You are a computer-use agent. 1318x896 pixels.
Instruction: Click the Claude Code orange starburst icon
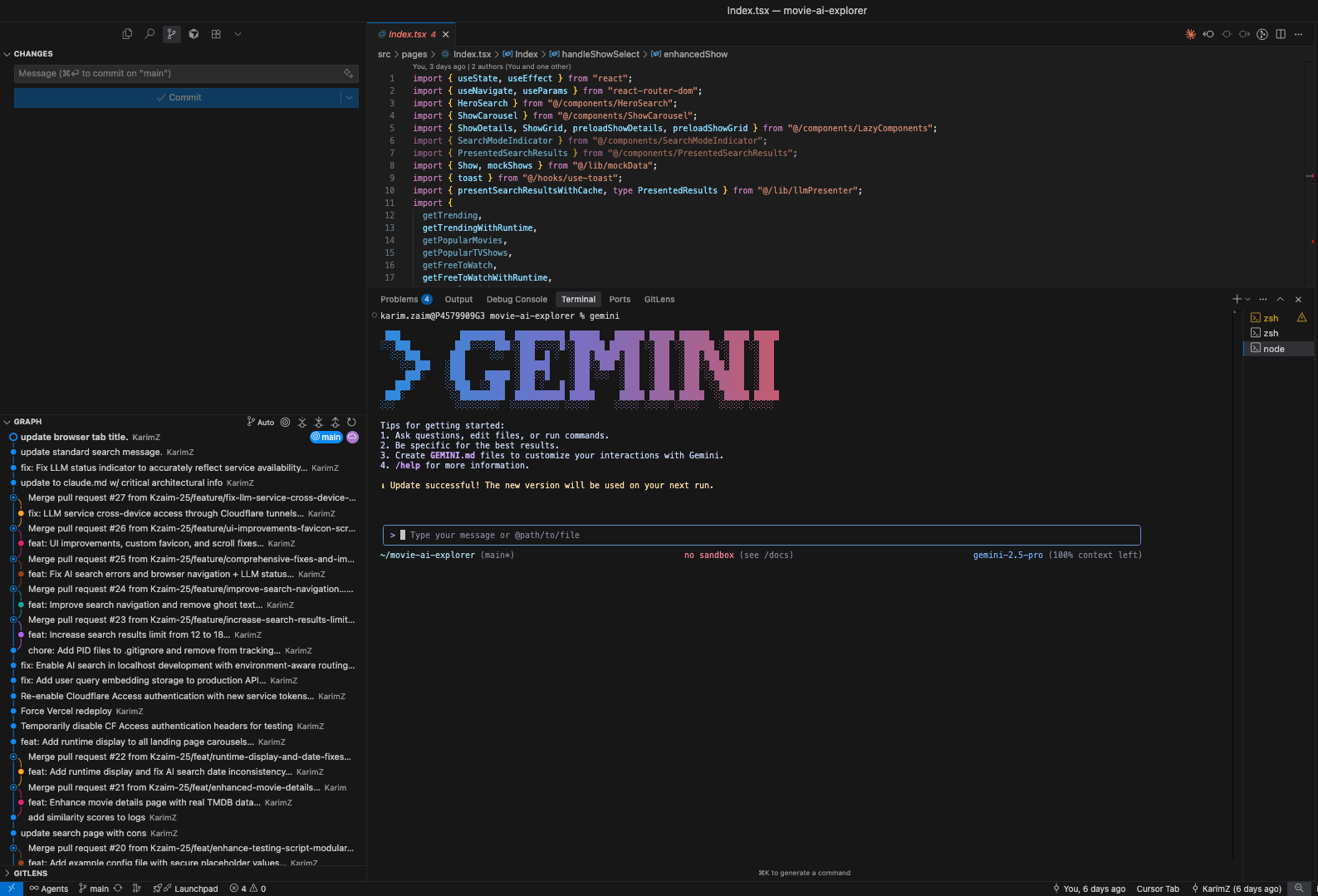(x=1190, y=34)
